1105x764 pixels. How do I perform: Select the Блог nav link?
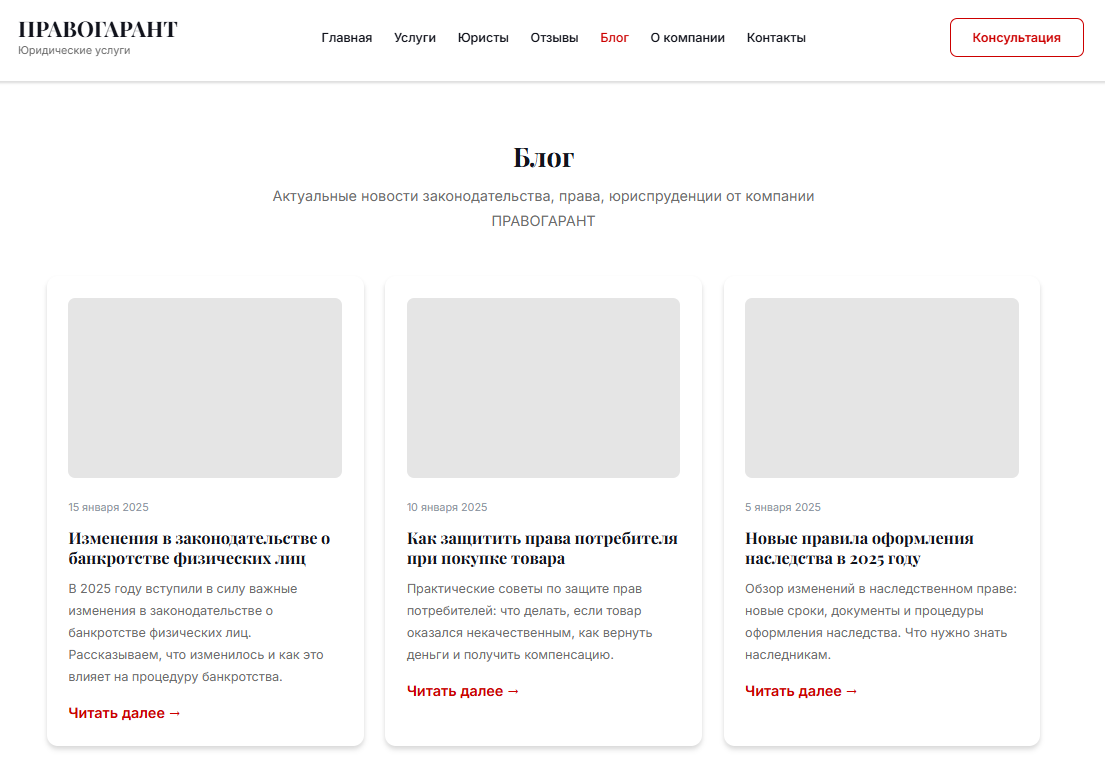pos(615,37)
